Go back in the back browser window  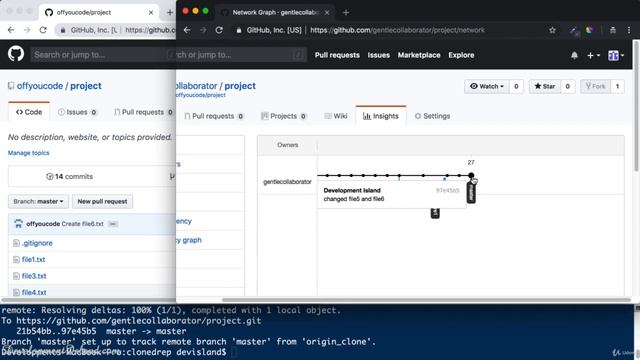[x=11, y=30]
